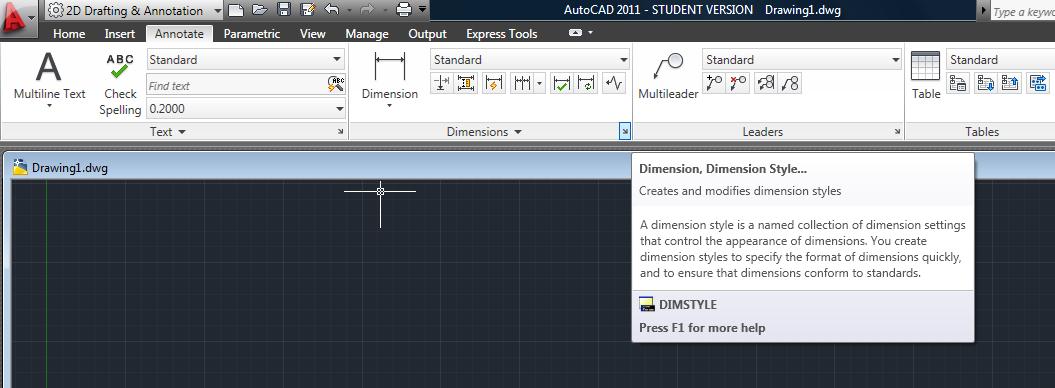Viewport: 1055px width, 388px height.
Task: Open the text height 0.2000 dropdown
Action: 246,108
